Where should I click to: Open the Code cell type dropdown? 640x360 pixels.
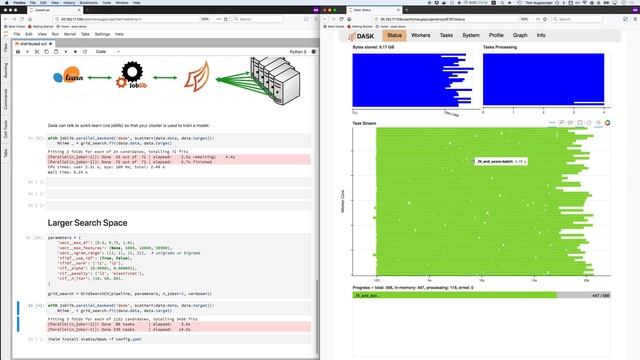pyautogui.click(x=108, y=52)
